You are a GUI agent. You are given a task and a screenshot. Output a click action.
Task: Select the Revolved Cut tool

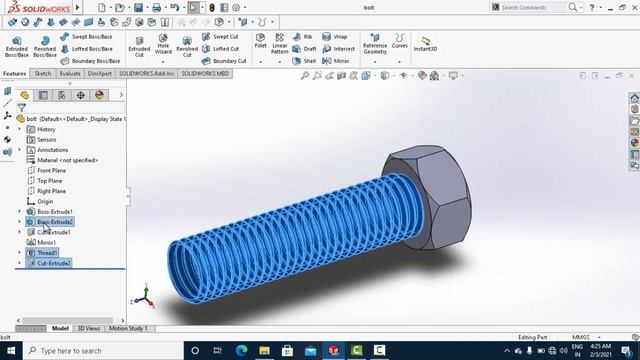187,47
